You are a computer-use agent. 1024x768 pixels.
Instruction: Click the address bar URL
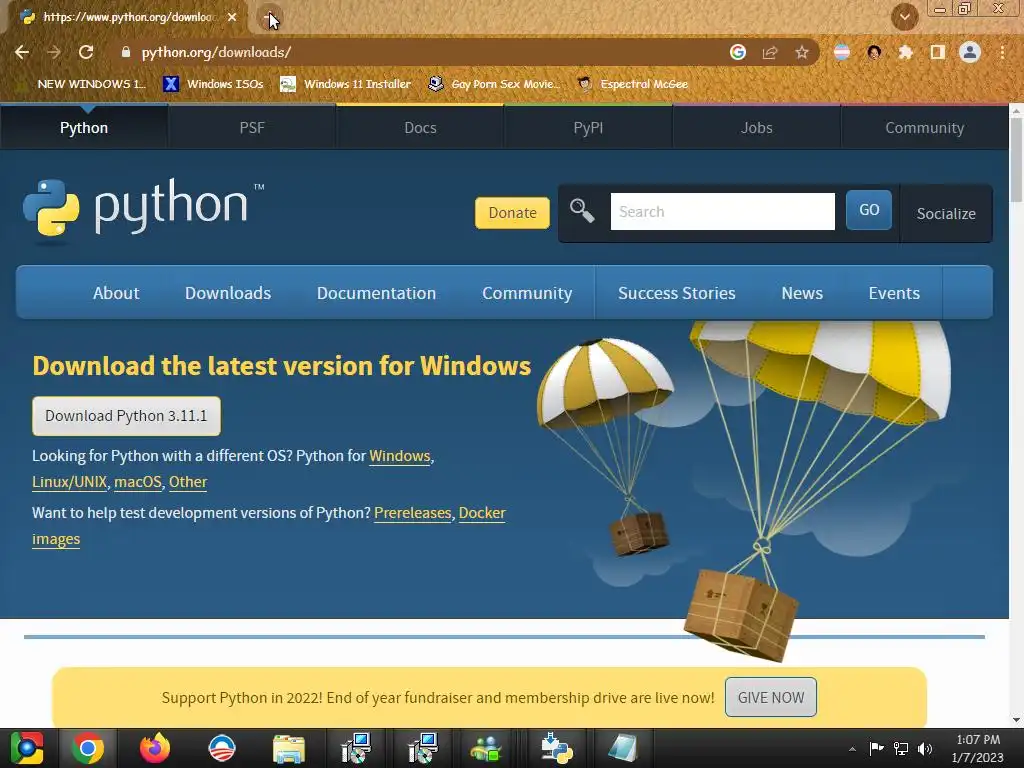click(x=216, y=52)
